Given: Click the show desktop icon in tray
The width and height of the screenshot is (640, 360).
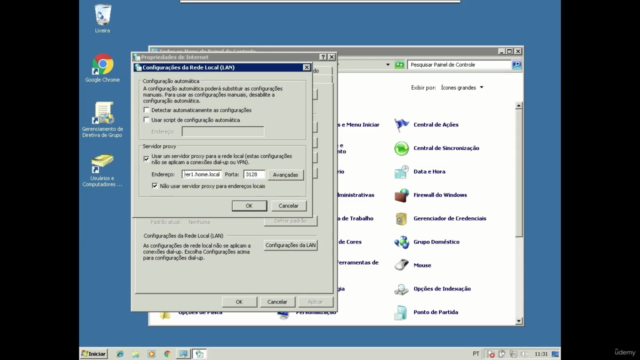Looking at the screenshot, I should click(x=555, y=354).
